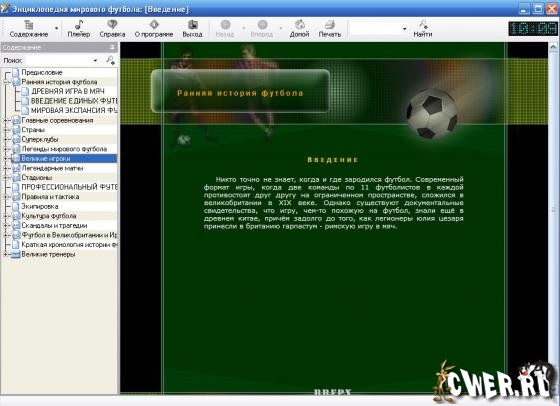Viewport: 560px width, 406px height.
Task: Expand the Страны tree node
Action: 6,130
